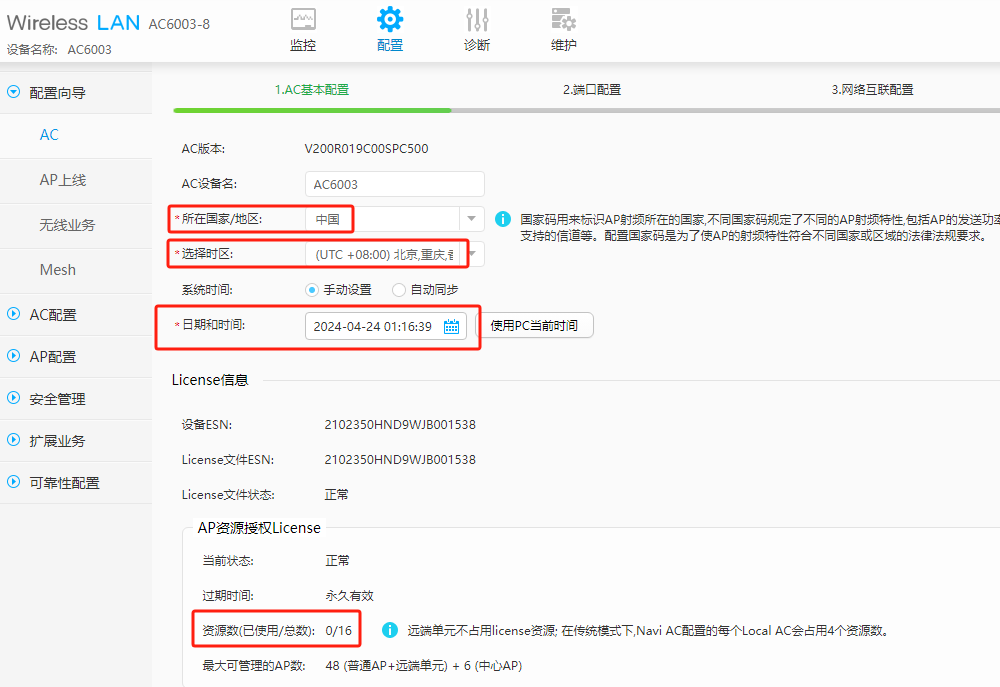The image size is (1000, 687).
Task: Select 手动设置 system time option
Action: pyautogui.click(x=312, y=290)
